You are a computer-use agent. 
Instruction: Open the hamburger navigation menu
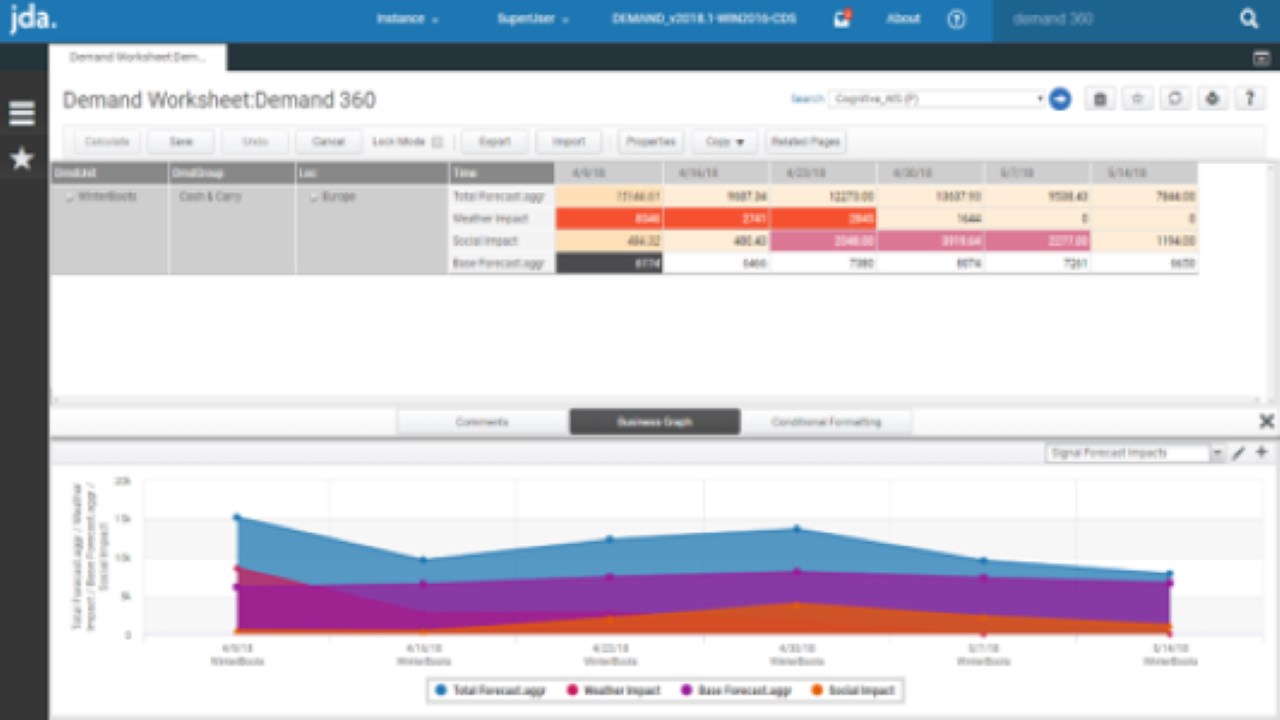pyautogui.click(x=22, y=114)
